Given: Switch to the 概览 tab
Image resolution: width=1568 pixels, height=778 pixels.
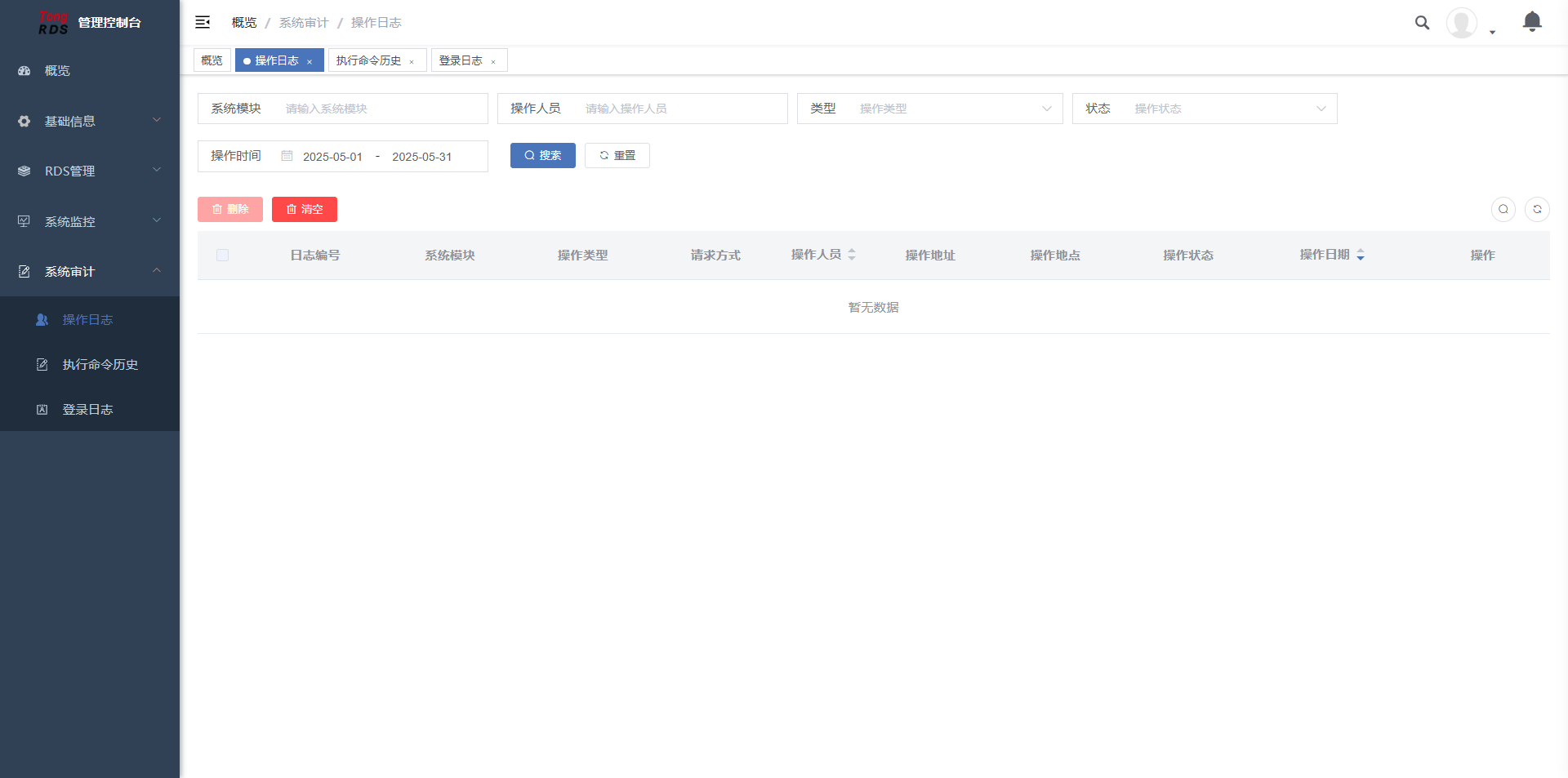Looking at the screenshot, I should tap(212, 60).
